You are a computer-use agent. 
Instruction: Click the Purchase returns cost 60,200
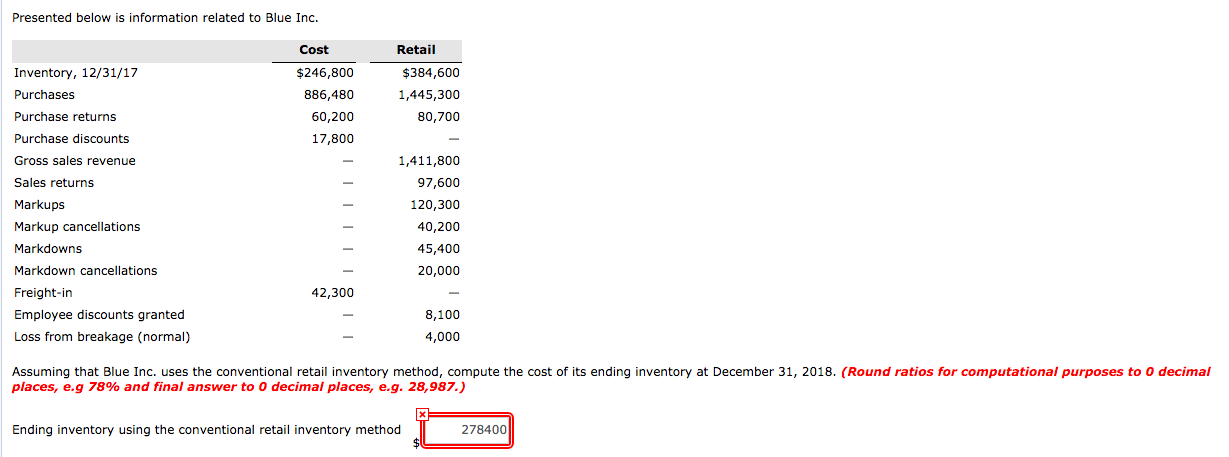(x=333, y=117)
